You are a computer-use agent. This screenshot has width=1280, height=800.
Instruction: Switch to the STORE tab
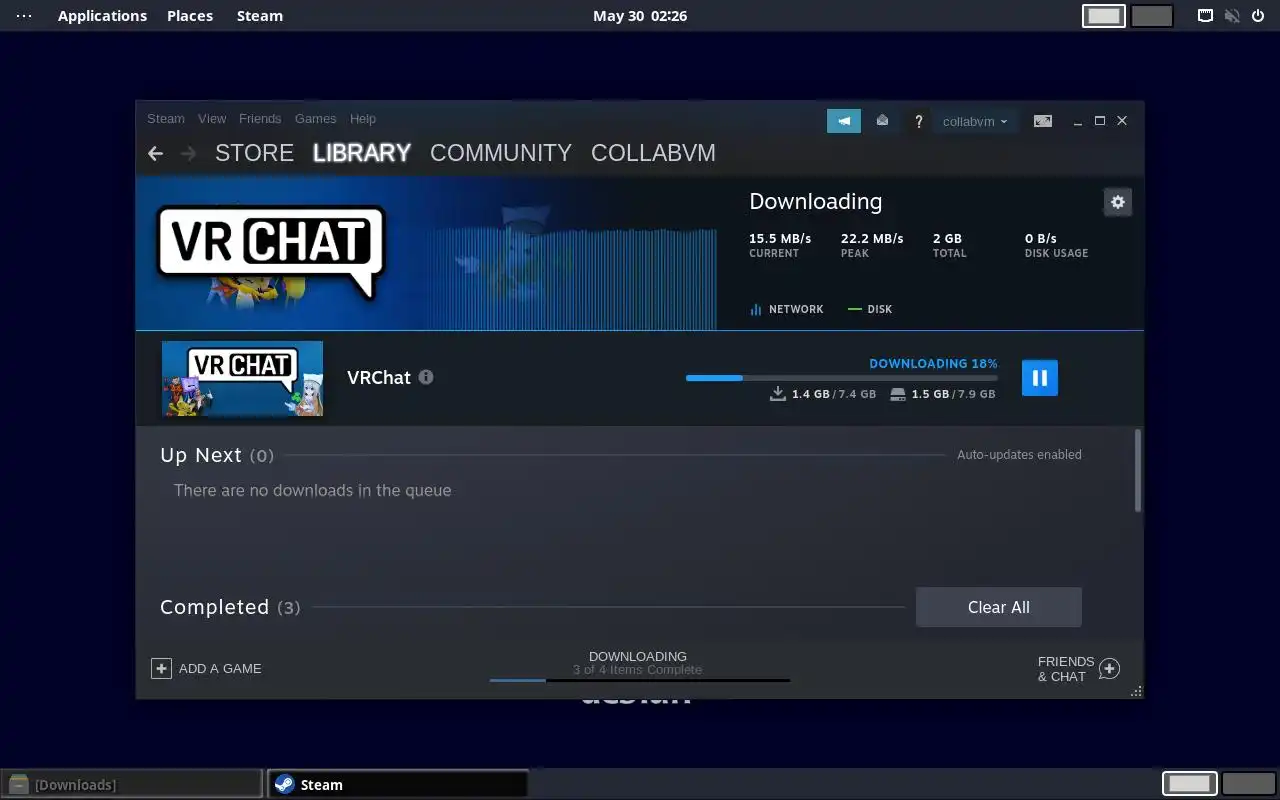click(x=254, y=153)
